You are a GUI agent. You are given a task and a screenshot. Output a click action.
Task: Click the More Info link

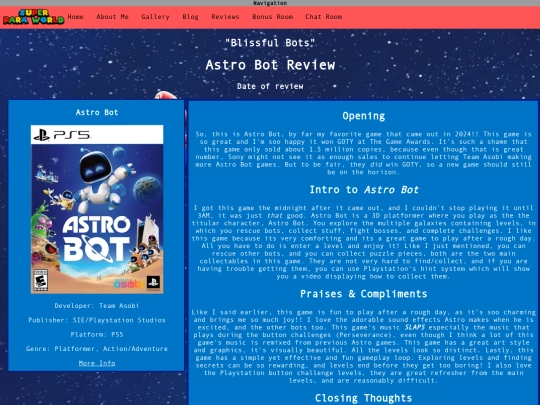[x=97, y=363]
